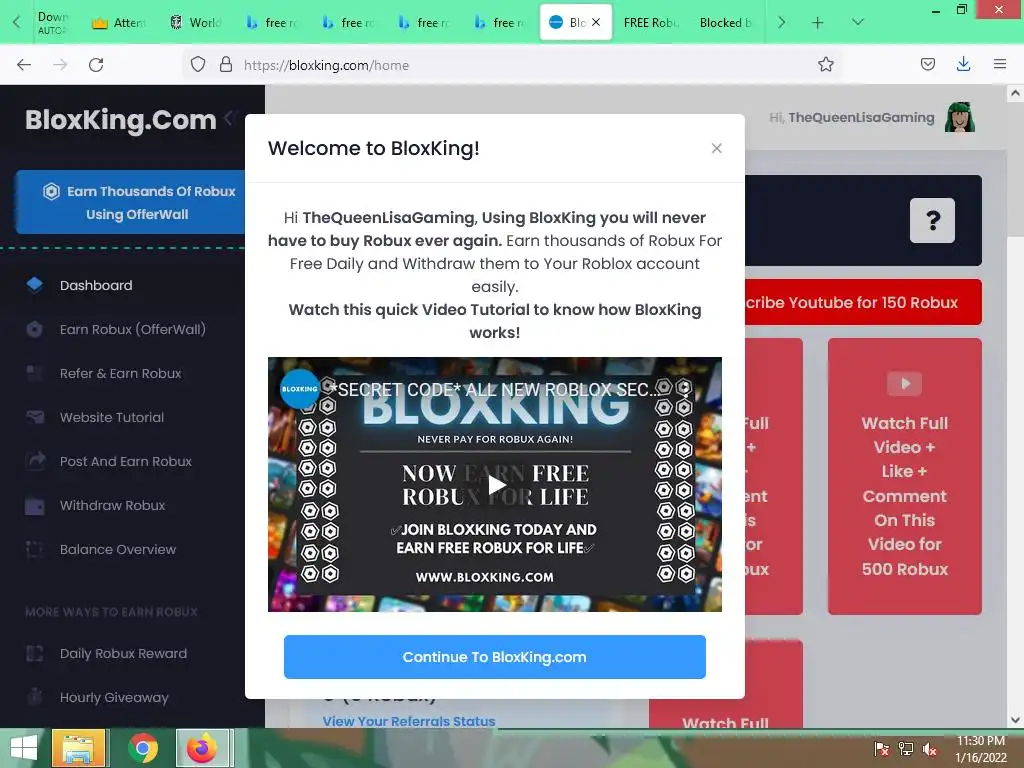The height and width of the screenshot is (768, 1024).
Task: Click Dashboard diamond icon
Action: coord(35,285)
